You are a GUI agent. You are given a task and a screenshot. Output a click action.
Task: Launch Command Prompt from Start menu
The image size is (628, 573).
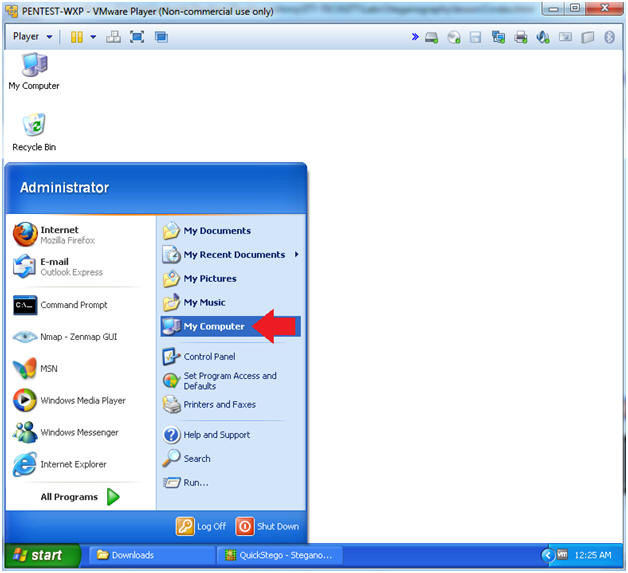(78, 305)
